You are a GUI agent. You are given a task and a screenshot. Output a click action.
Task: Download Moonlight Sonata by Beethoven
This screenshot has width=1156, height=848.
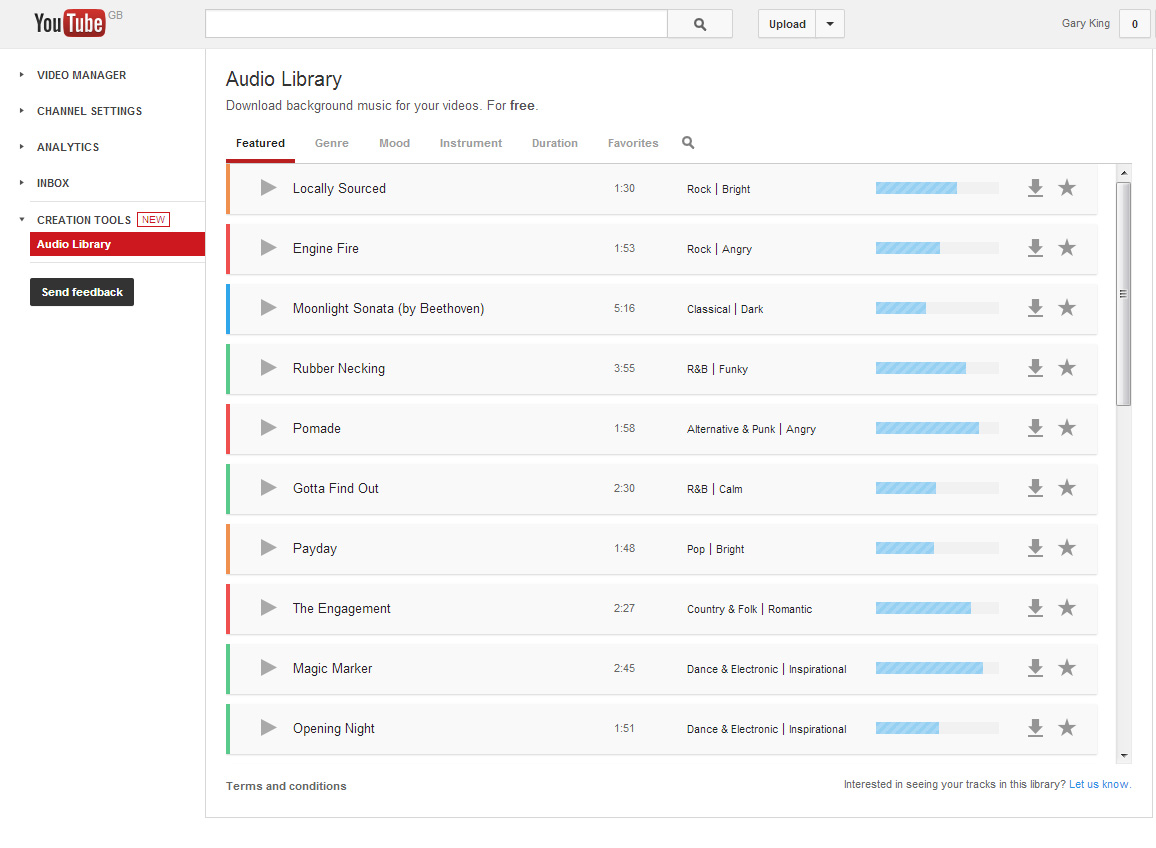[x=1035, y=308]
